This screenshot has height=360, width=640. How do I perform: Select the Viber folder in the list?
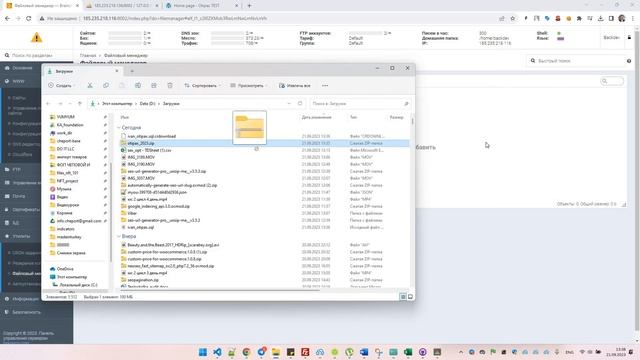[x=132, y=213]
